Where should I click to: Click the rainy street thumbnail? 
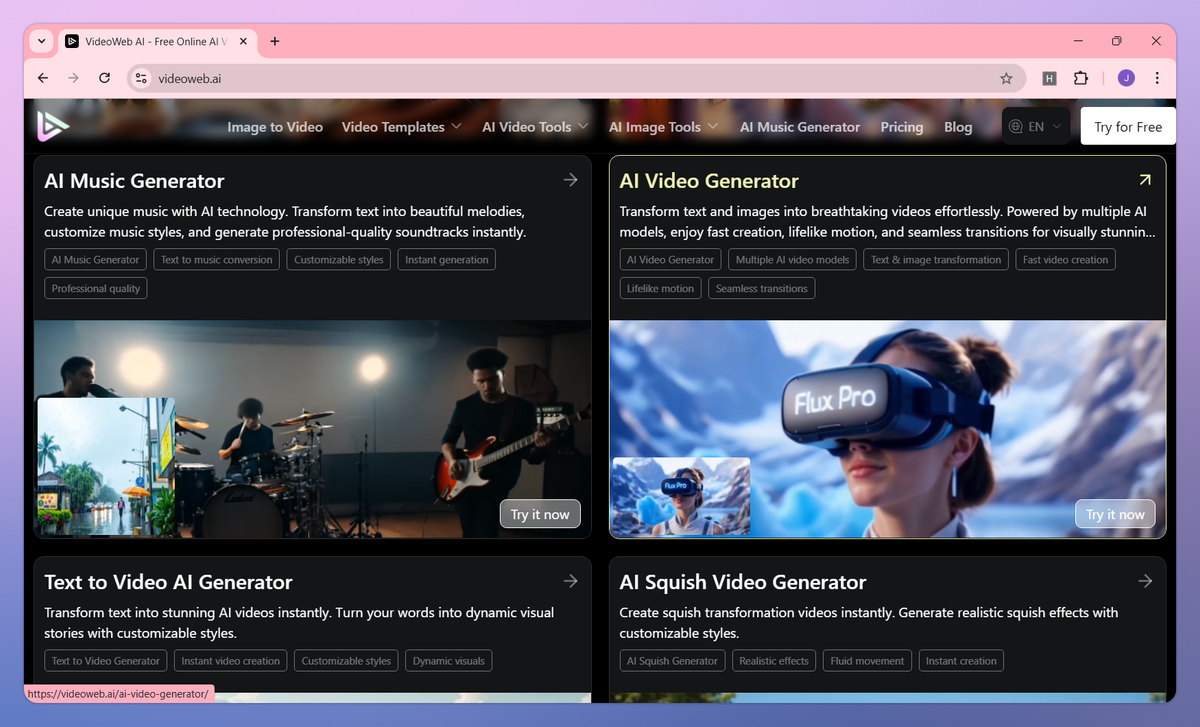(106, 467)
